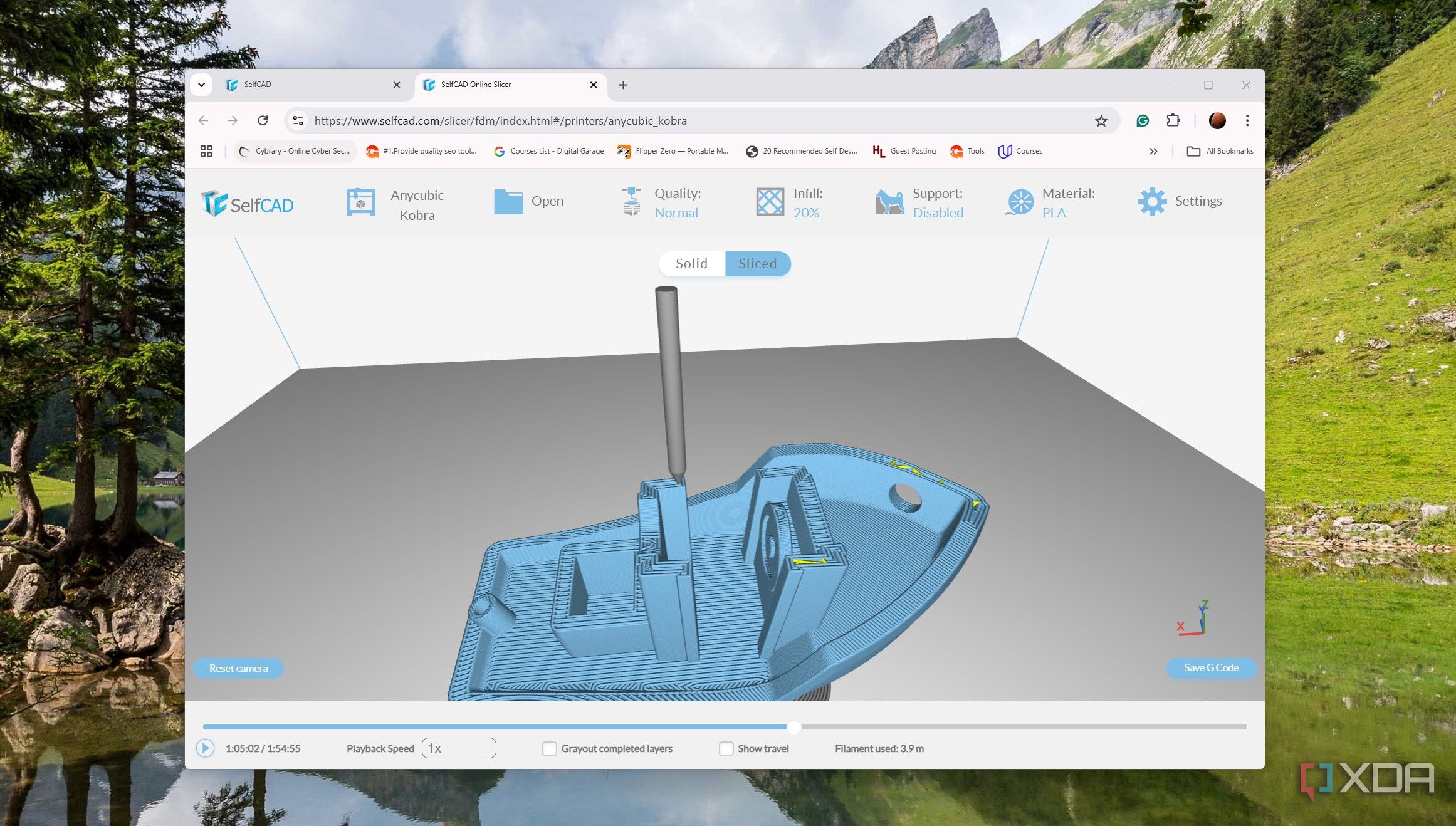Image resolution: width=1456 pixels, height=826 pixels.
Task: Select the SelfCAD Online Slicer tab
Action: click(x=510, y=85)
